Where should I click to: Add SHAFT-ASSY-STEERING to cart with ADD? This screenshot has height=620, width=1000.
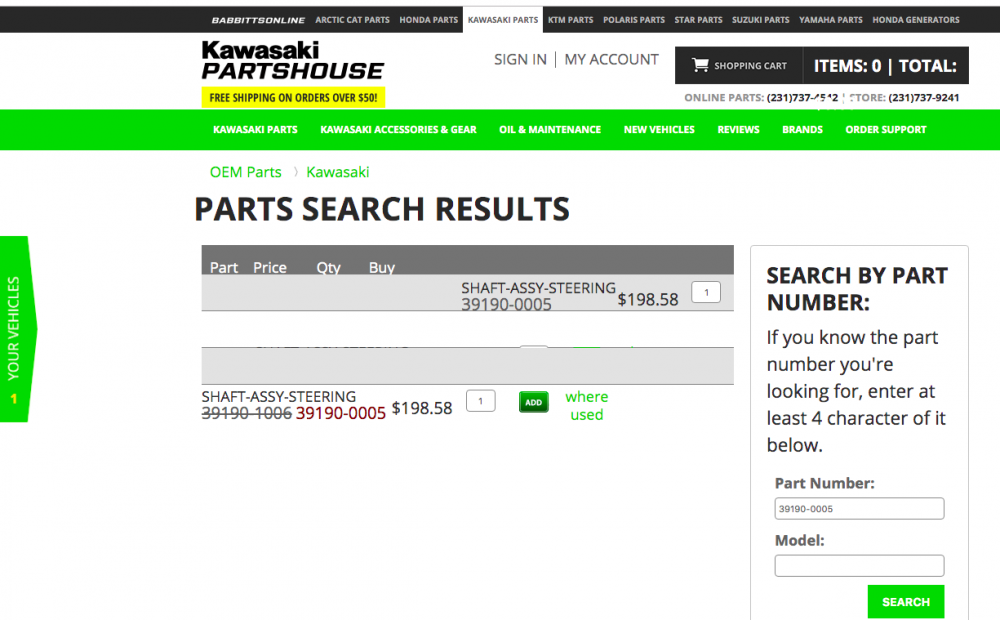coord(534,402)
